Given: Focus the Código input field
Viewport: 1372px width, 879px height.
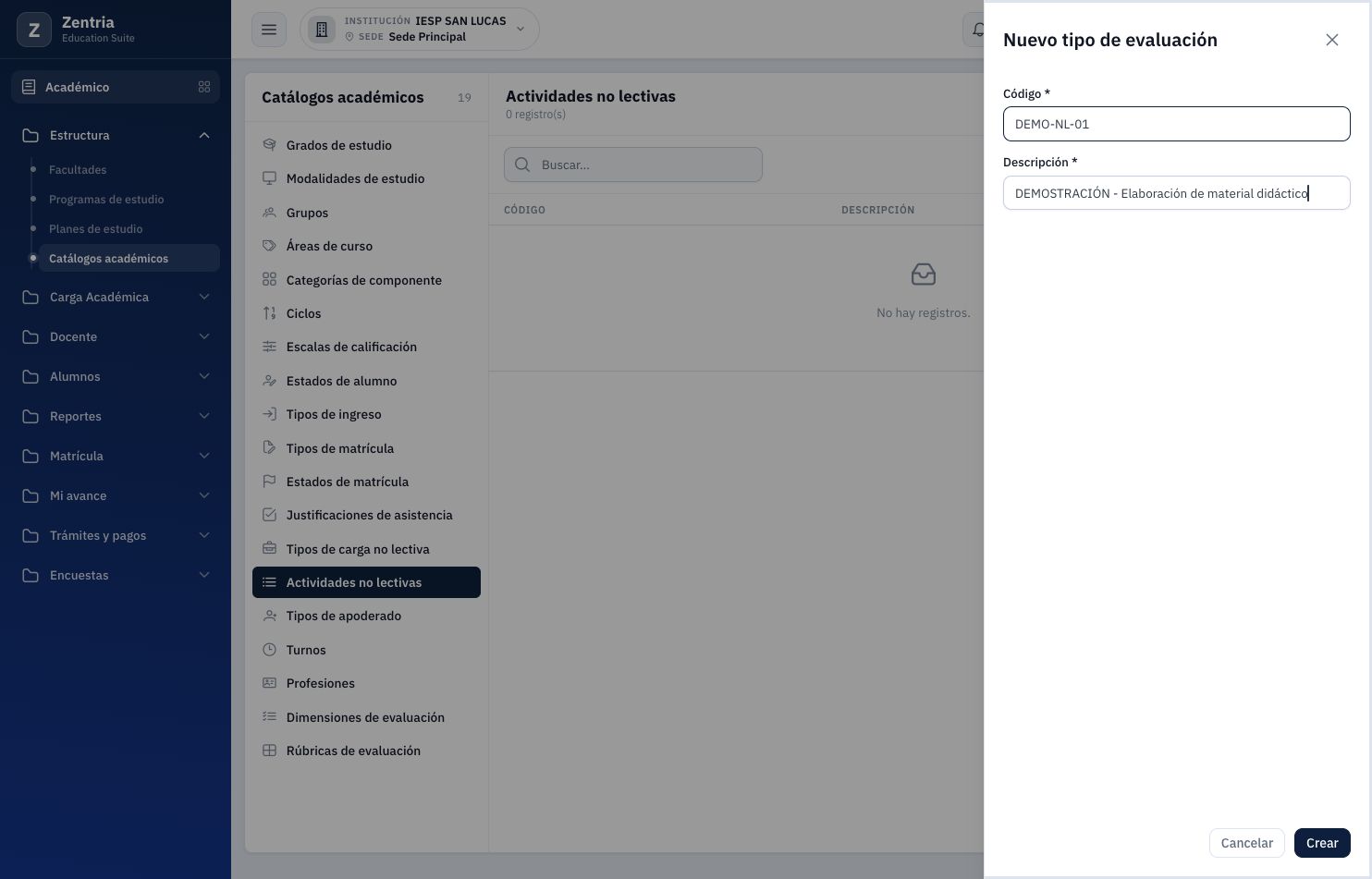Looking at the screenshot, I should (1176, 124).
